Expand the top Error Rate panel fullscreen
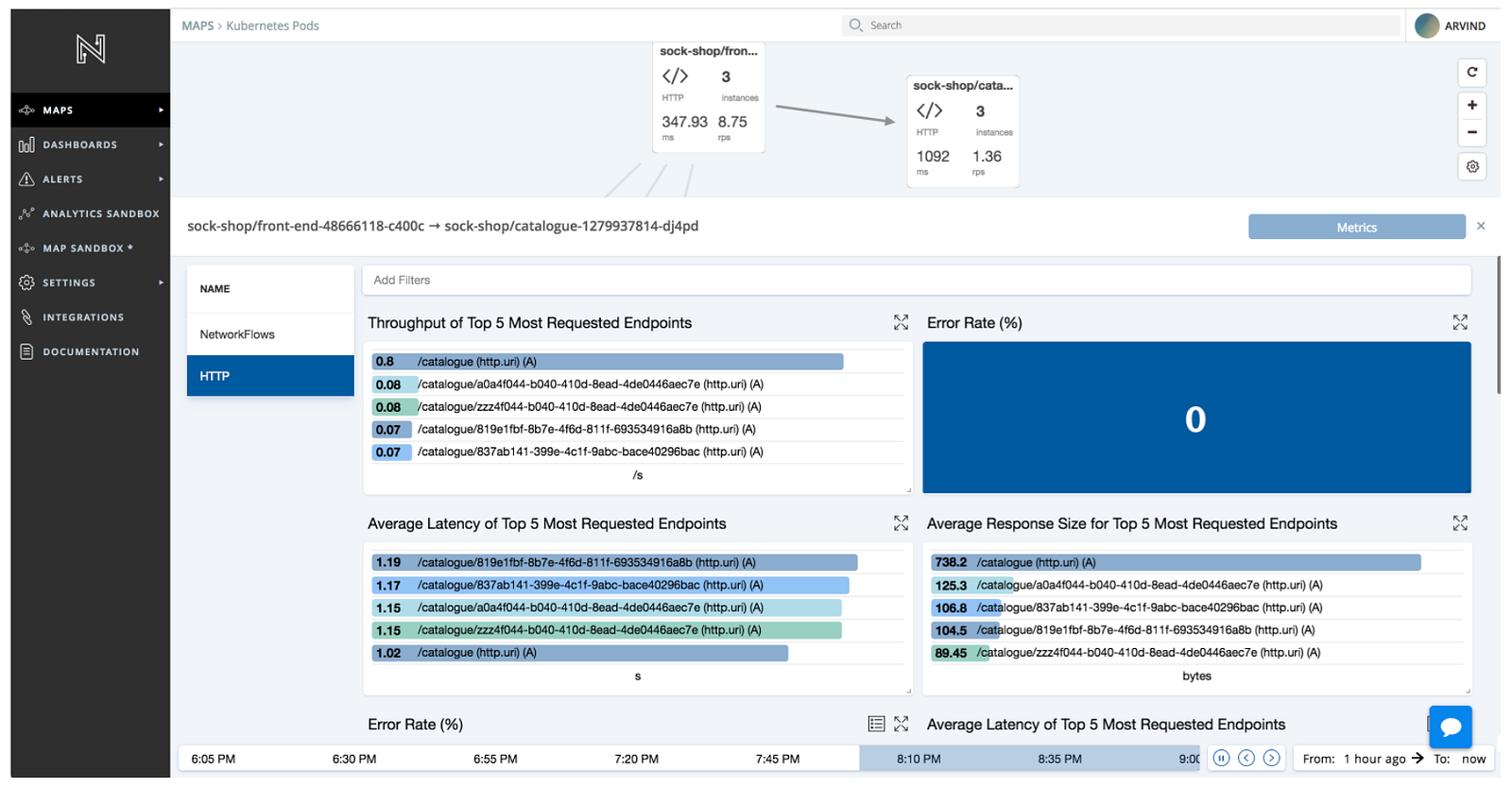Image resolution: width=1512 pixels, height=787 pixels. click(x=1460, y=323)
